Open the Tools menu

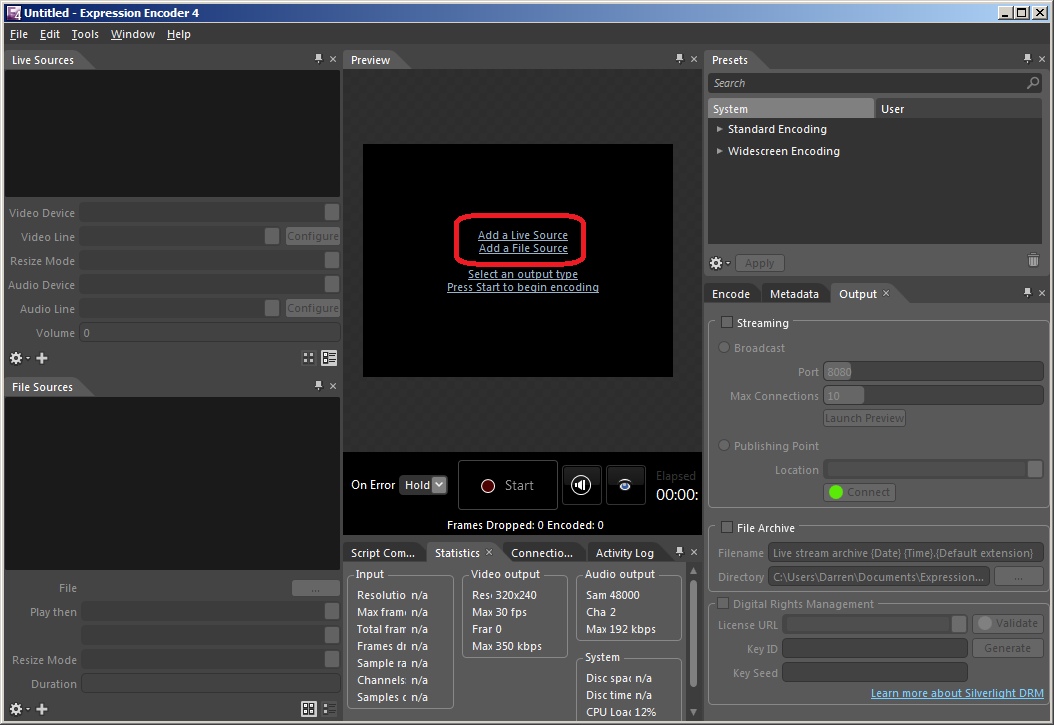pyautogui.click(x=85, y=34)
